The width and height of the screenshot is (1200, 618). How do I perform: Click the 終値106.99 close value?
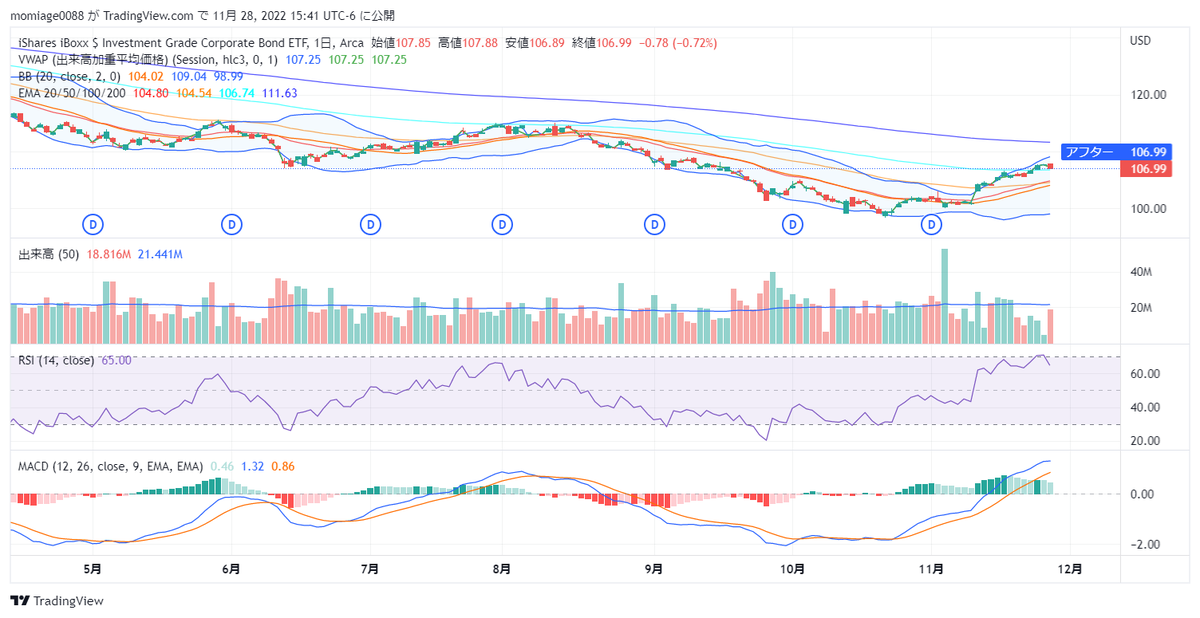coord(602,44)
